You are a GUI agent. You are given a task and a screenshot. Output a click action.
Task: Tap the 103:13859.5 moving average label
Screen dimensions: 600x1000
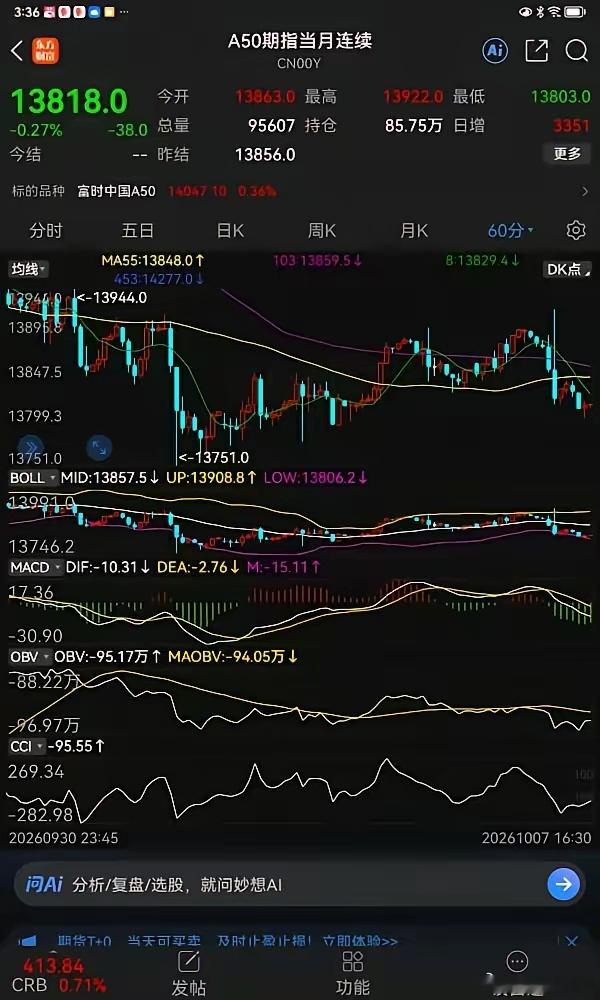click(x=318, y=260)
